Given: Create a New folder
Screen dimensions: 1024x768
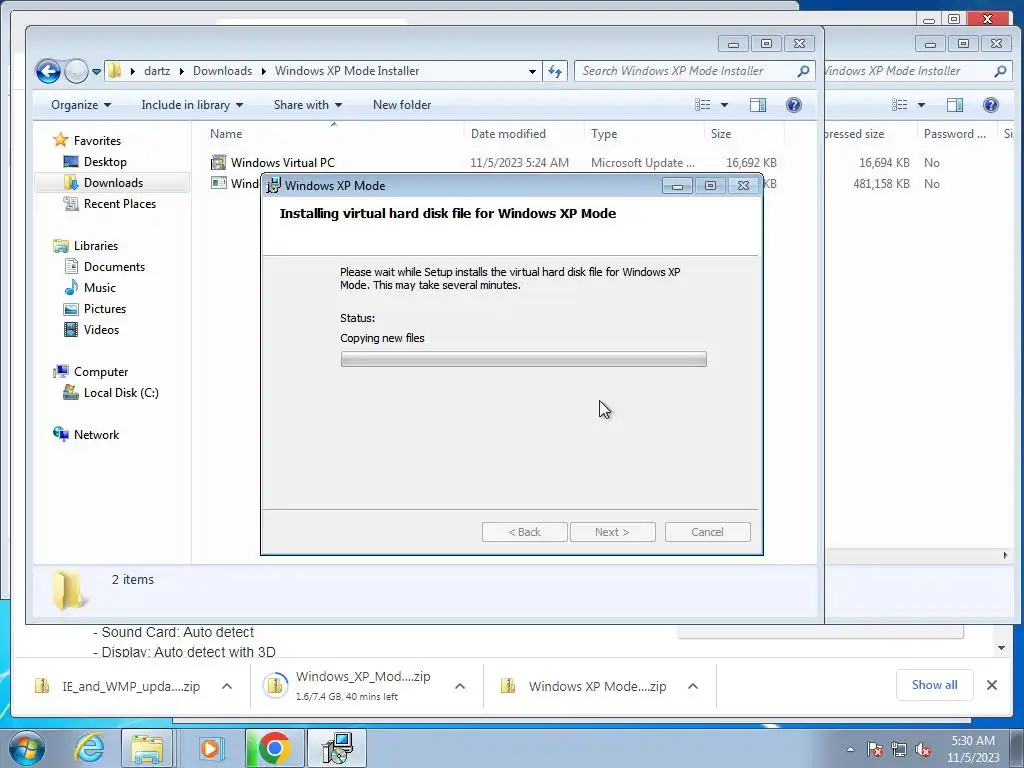Looking at the screenshot, I should click(x=402, y=104).
